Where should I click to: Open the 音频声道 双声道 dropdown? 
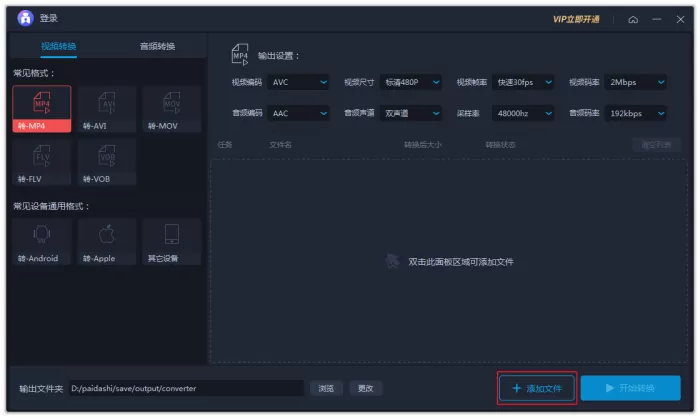[411, 113]
